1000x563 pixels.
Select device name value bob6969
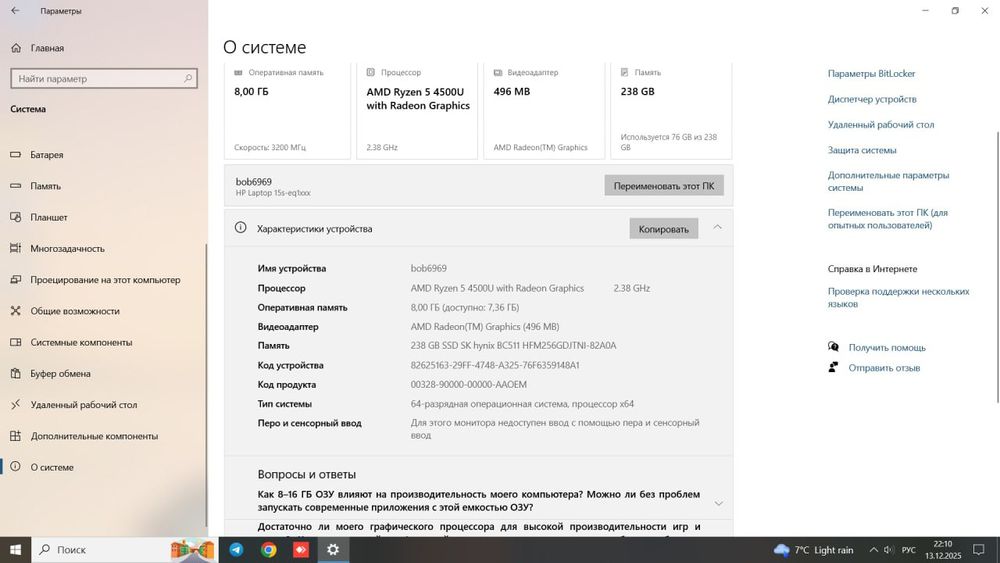429,268
